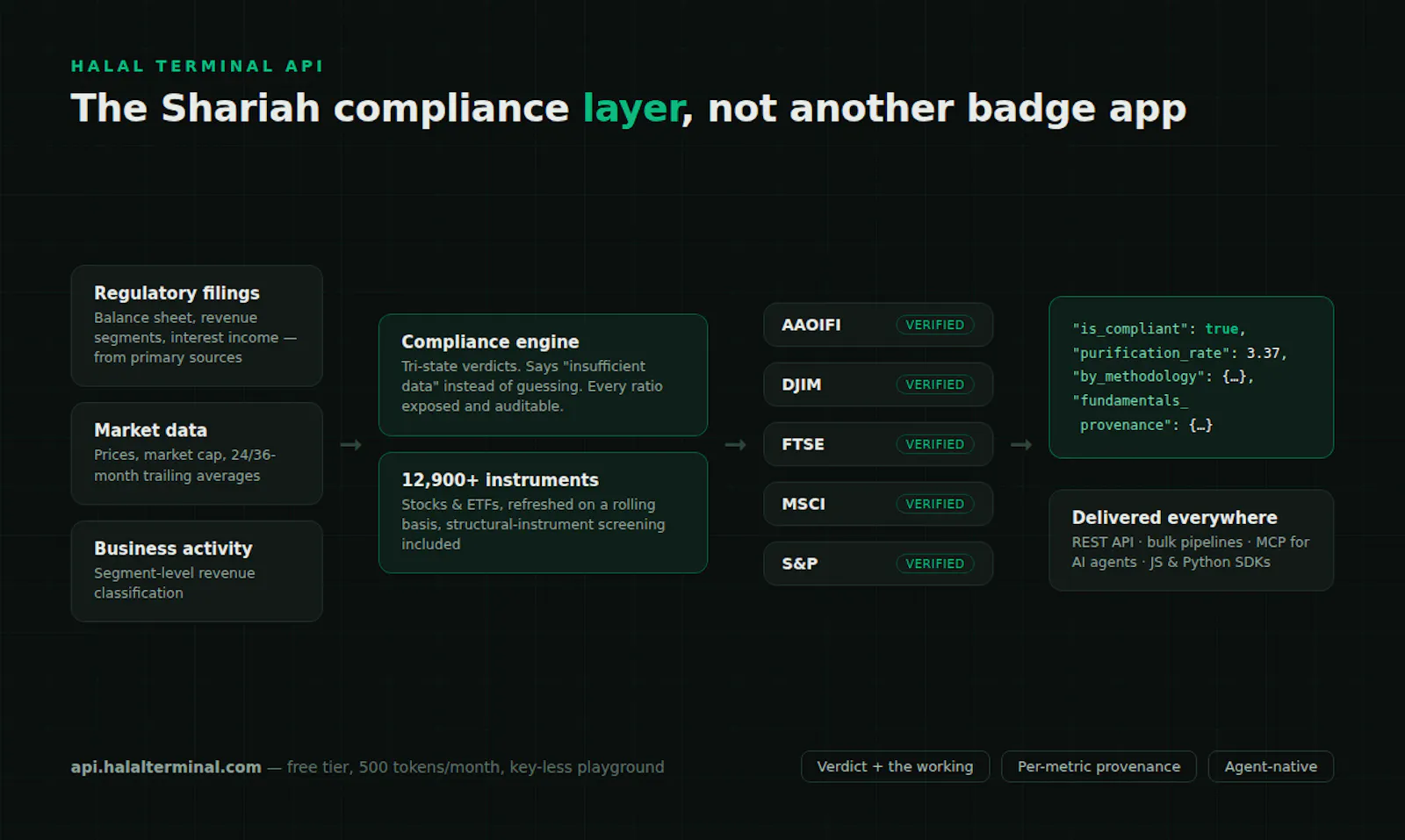This screenshot has height=840, width=1405.
Task: Click the VERIFIED badge next to DJIM
Action: click(x=935, y=384)
